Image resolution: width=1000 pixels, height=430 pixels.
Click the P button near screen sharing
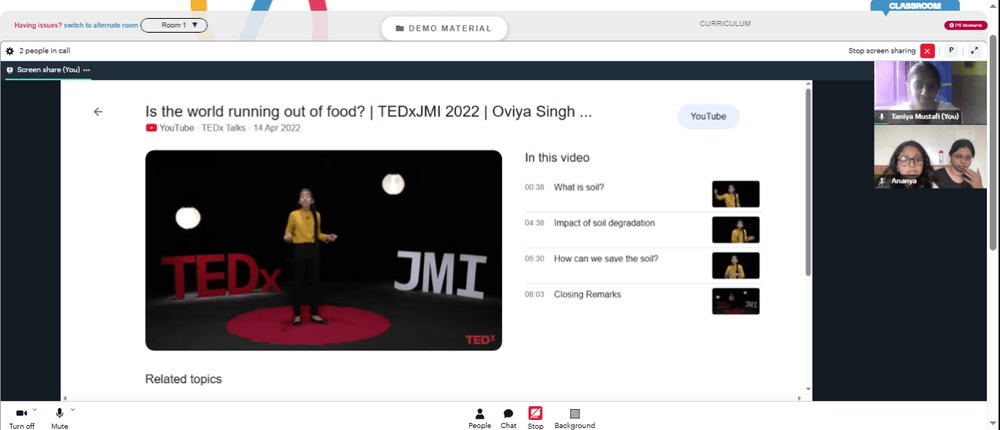tap(951, 50)
